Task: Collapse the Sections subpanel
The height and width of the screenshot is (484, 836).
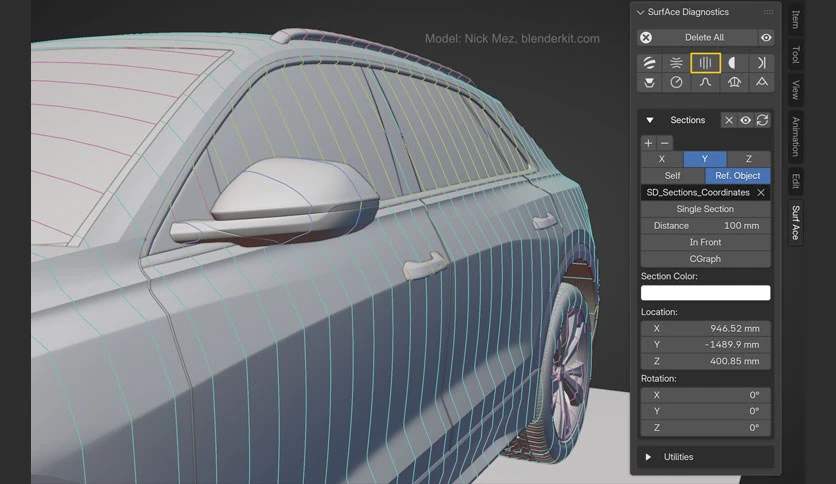Action: tap(649, 120)
